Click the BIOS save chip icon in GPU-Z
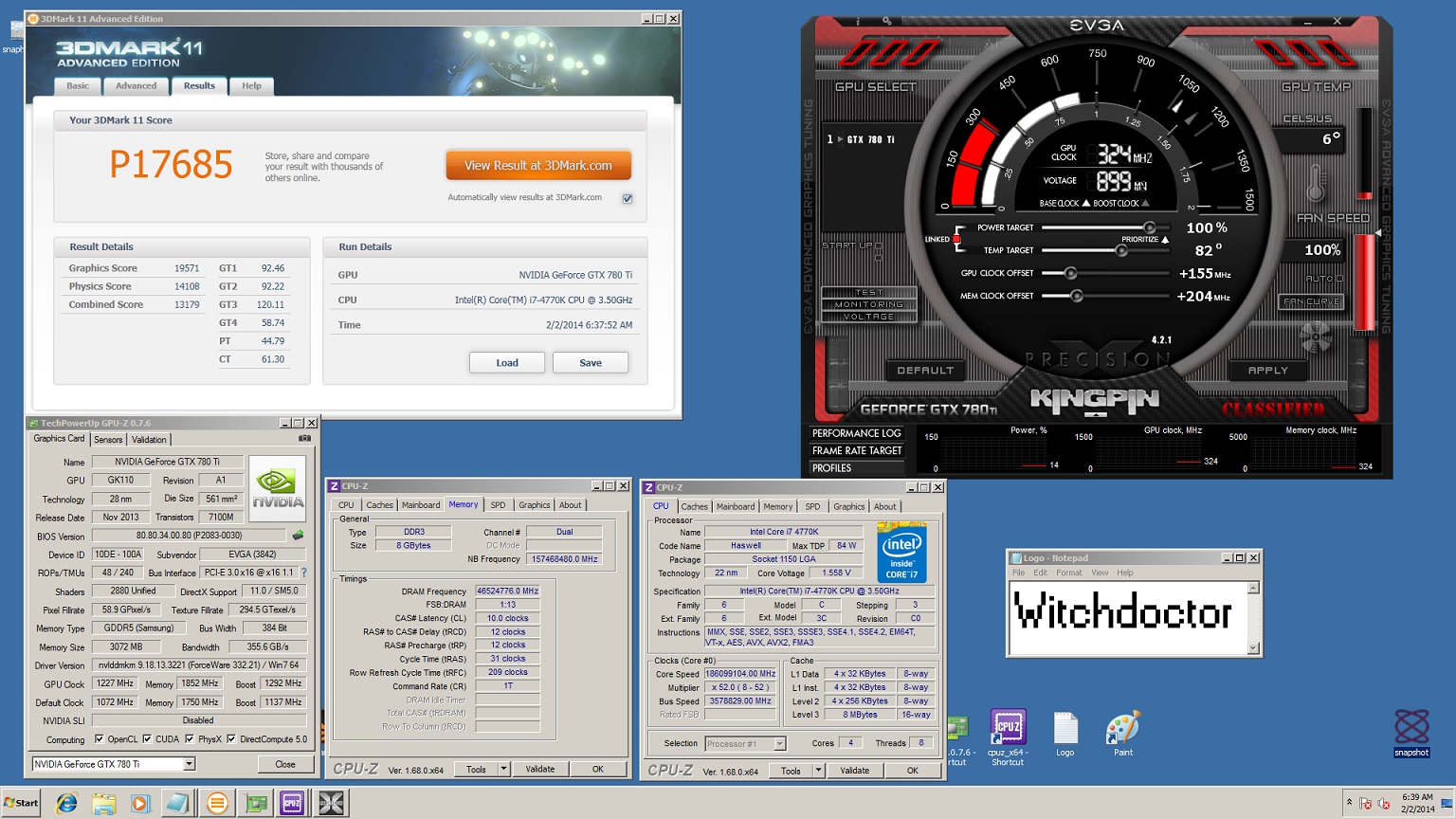Image resolution: width=1456 pixels, height=819 pixels. [298, 536]
